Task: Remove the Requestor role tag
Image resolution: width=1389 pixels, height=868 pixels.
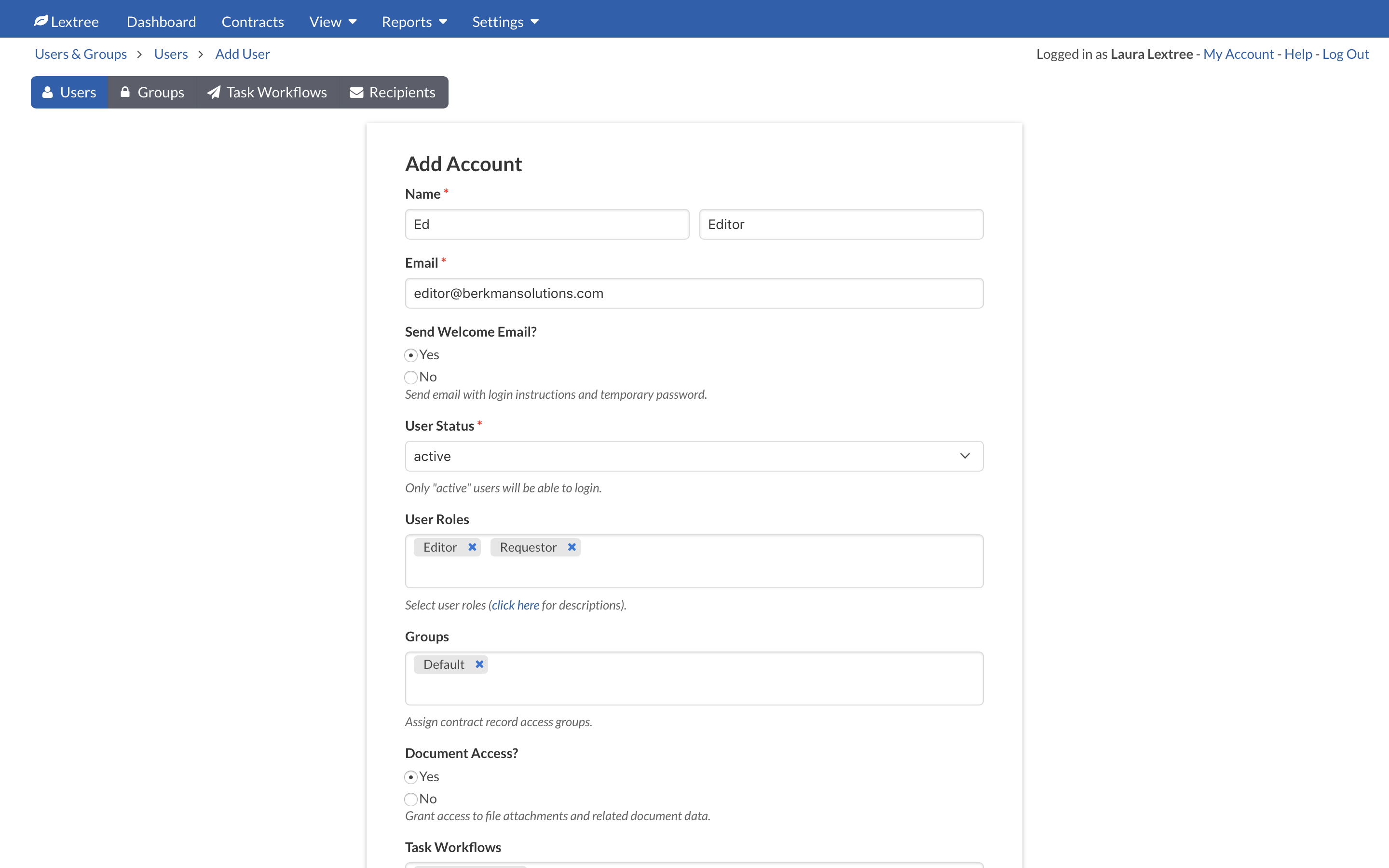Action: (x=572, y=547)
